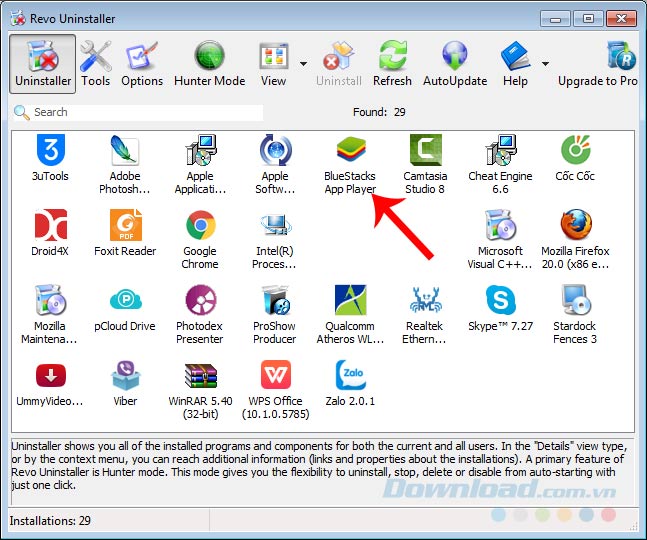The width and height of the screenshot is (647, 540).
Task: Open the Uninstaller toolbar section
Action: 43,64
